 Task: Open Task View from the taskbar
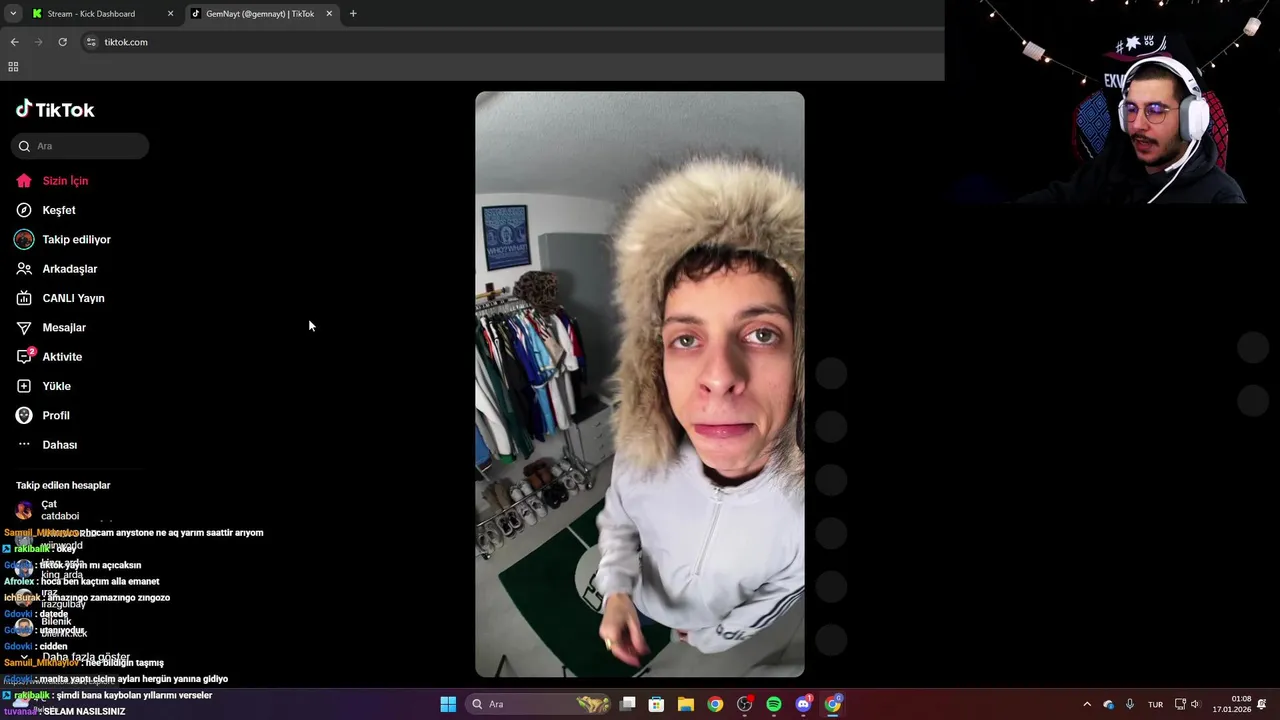(628, 704)
